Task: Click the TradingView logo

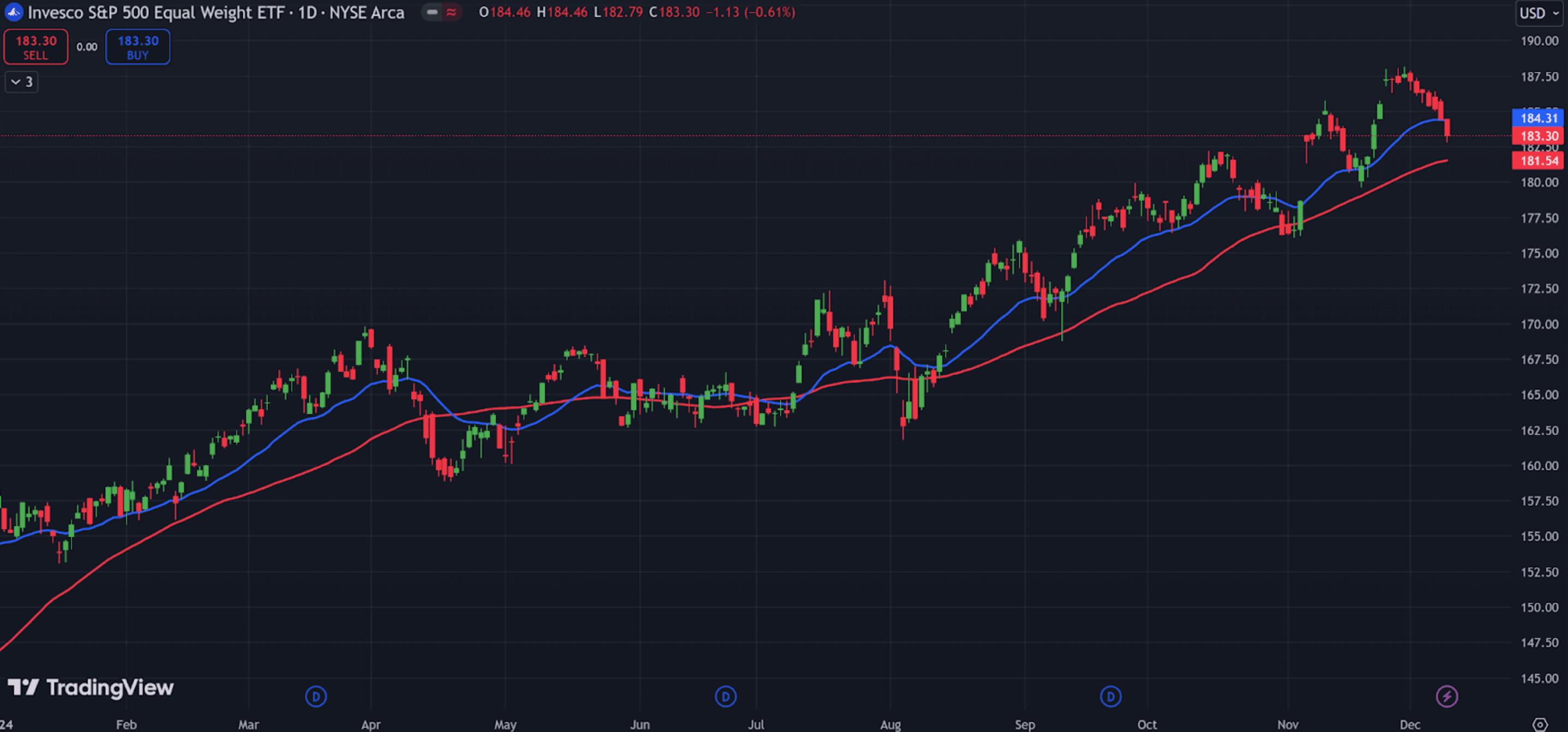Action: pos(91,688)
